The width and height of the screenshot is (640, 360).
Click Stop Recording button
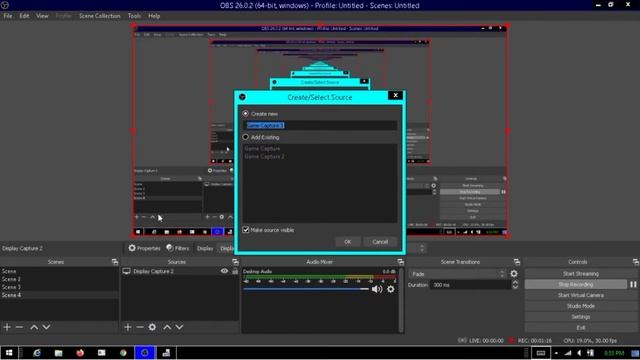pyautogui.click(x=576, y=284)
